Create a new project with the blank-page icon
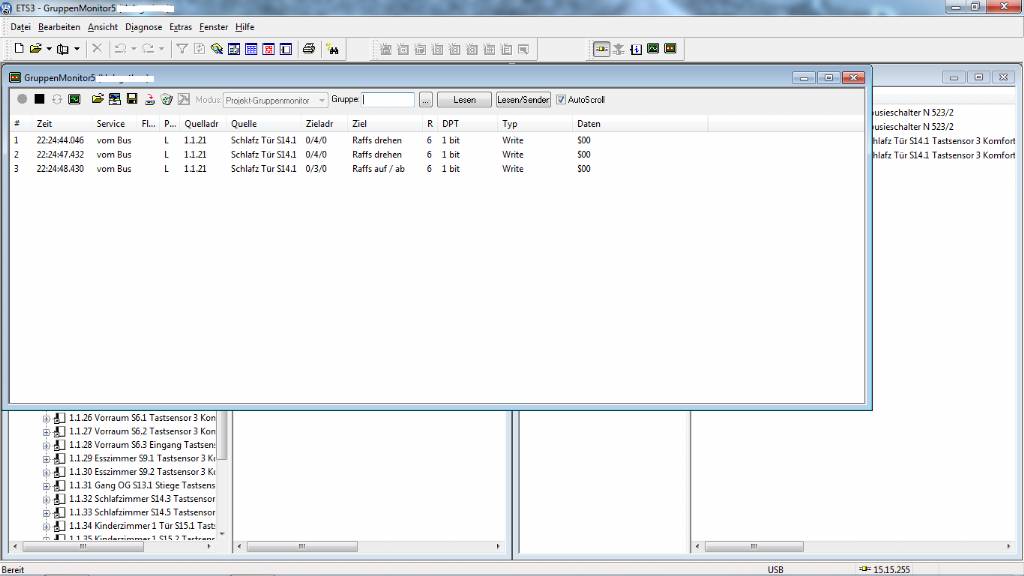 coord(19,49)
